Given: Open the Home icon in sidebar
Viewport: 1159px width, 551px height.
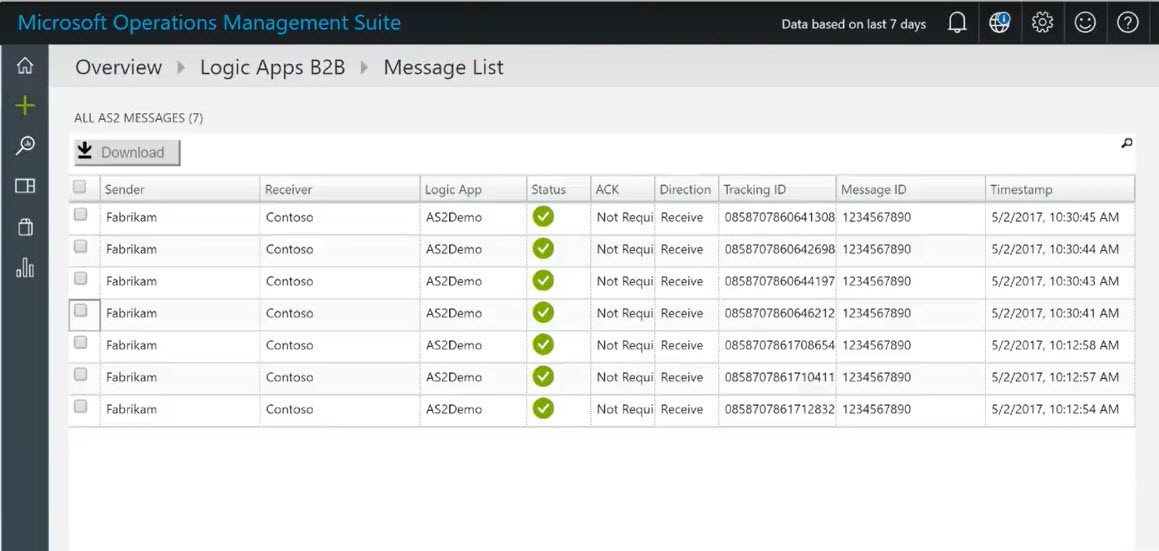Looking at the screenshot, I should pyautogui.click(x=24, y=66).
